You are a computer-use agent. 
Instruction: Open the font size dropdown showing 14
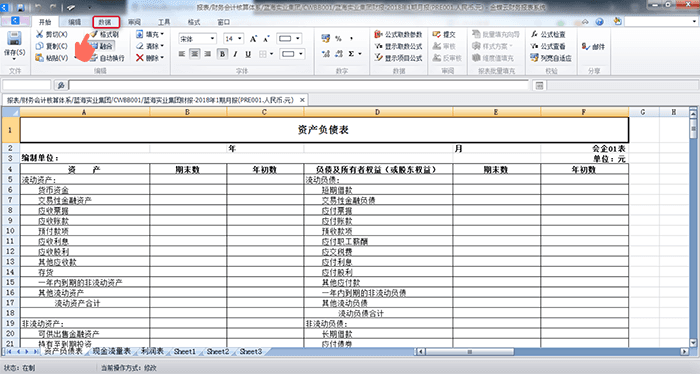240,39
